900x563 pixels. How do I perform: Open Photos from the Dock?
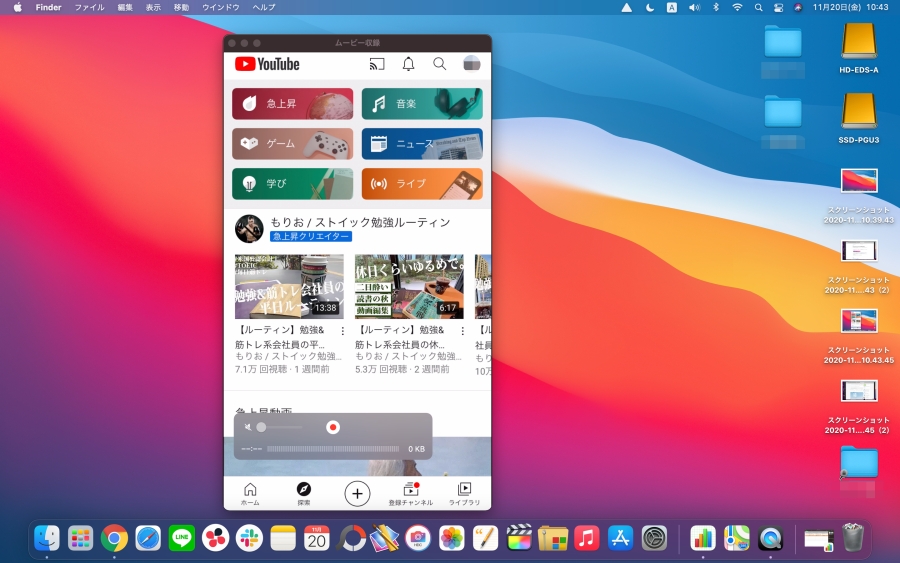point(452,538)
